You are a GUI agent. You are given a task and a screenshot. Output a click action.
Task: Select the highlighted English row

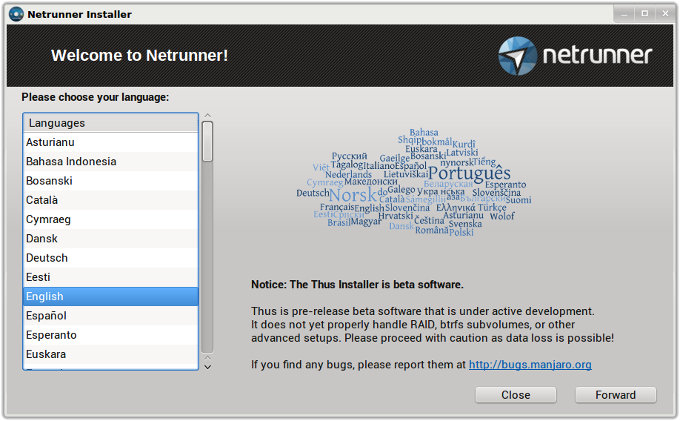pyautogui.click(x=111, y=297)
